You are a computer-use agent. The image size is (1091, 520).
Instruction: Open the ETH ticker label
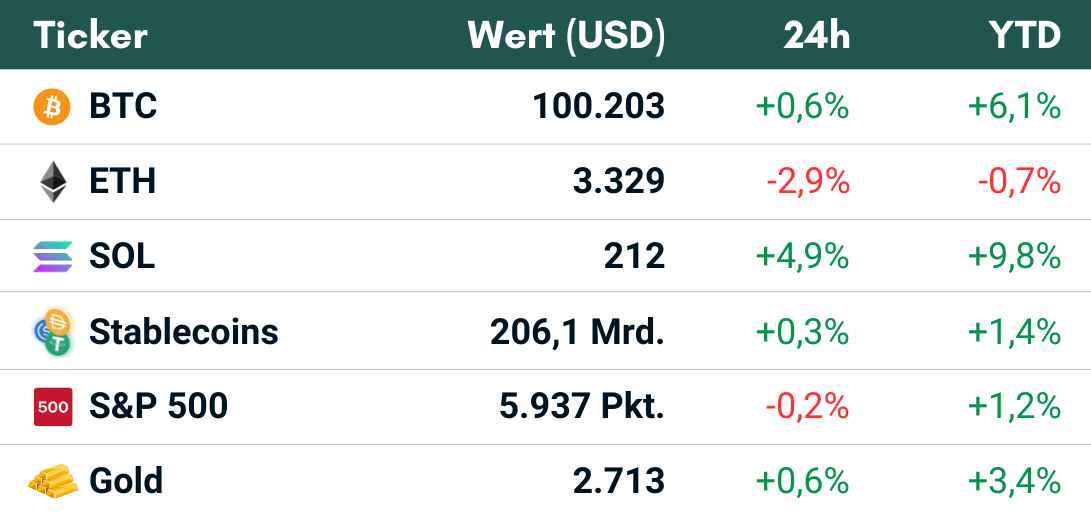coord(122,182)
